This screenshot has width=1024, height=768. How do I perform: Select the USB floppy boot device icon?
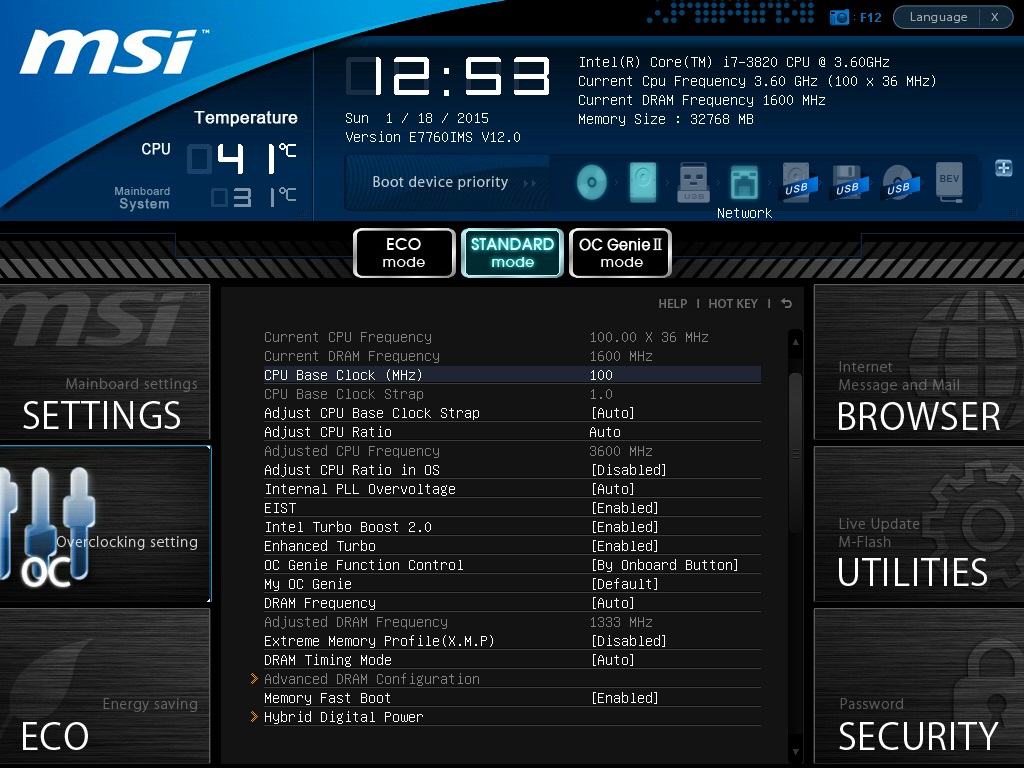click(x=847, y=182)
